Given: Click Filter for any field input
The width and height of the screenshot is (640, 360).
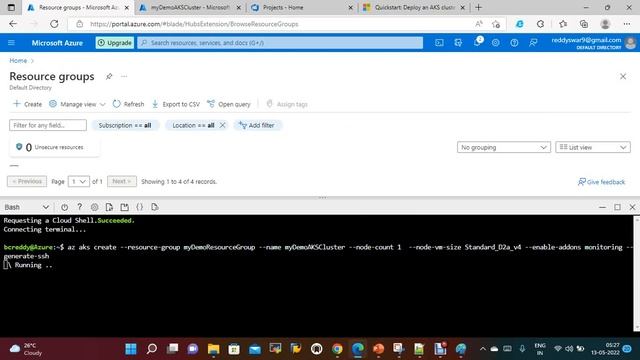Looking at the screenshot, I should (x=48, y=125).
